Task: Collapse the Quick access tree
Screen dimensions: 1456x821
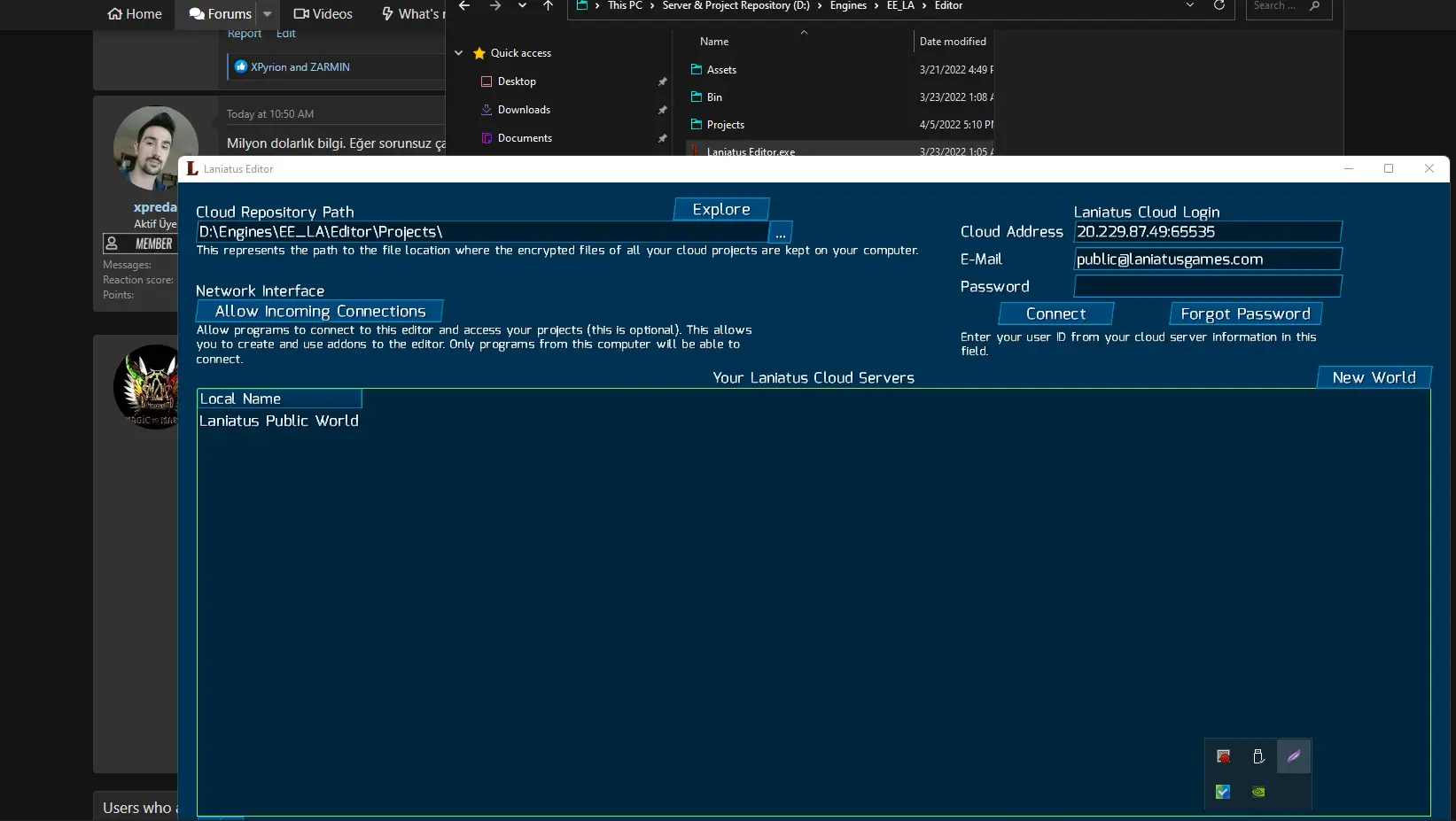Action: (x=458, y=53)
